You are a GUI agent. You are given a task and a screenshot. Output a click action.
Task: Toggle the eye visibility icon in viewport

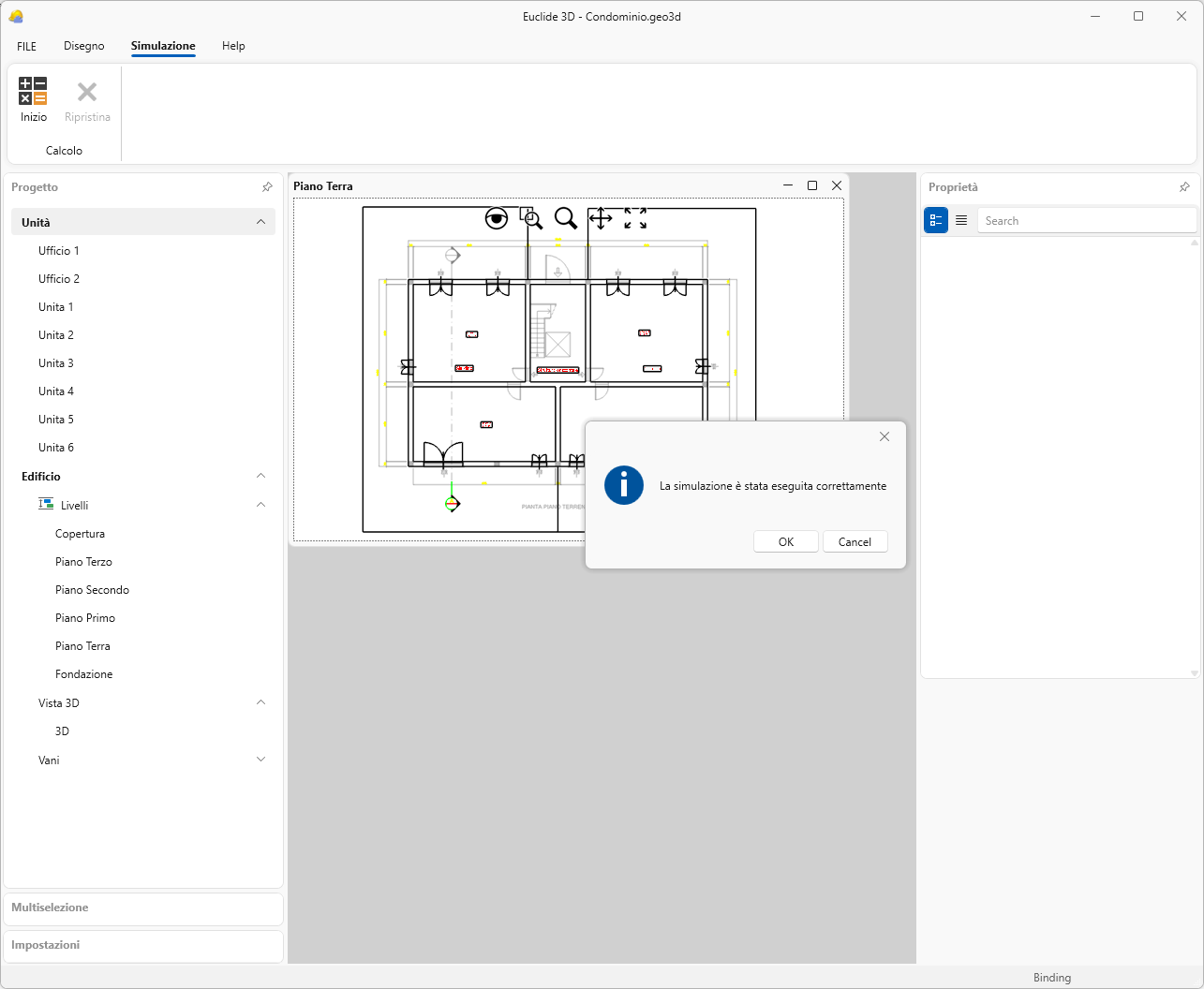(497, 218)
